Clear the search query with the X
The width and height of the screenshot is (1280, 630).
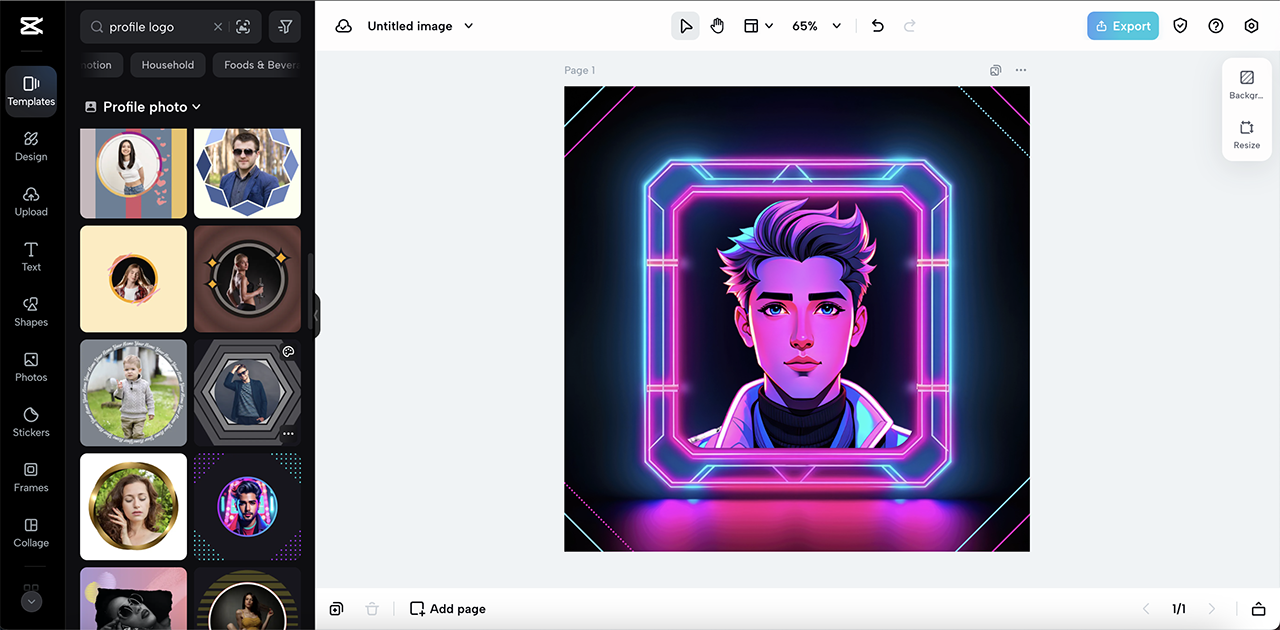coord(218,27)
